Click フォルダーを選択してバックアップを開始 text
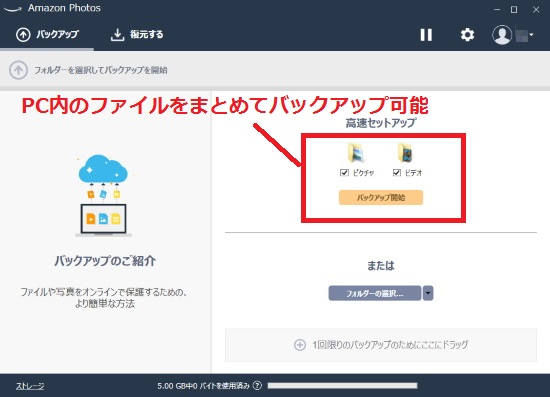Viewport: 550px width, 397px height. click(101, 70)
